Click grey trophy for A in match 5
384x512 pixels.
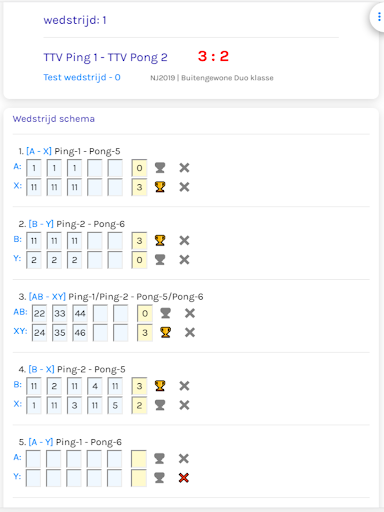(x=159, y=458)
